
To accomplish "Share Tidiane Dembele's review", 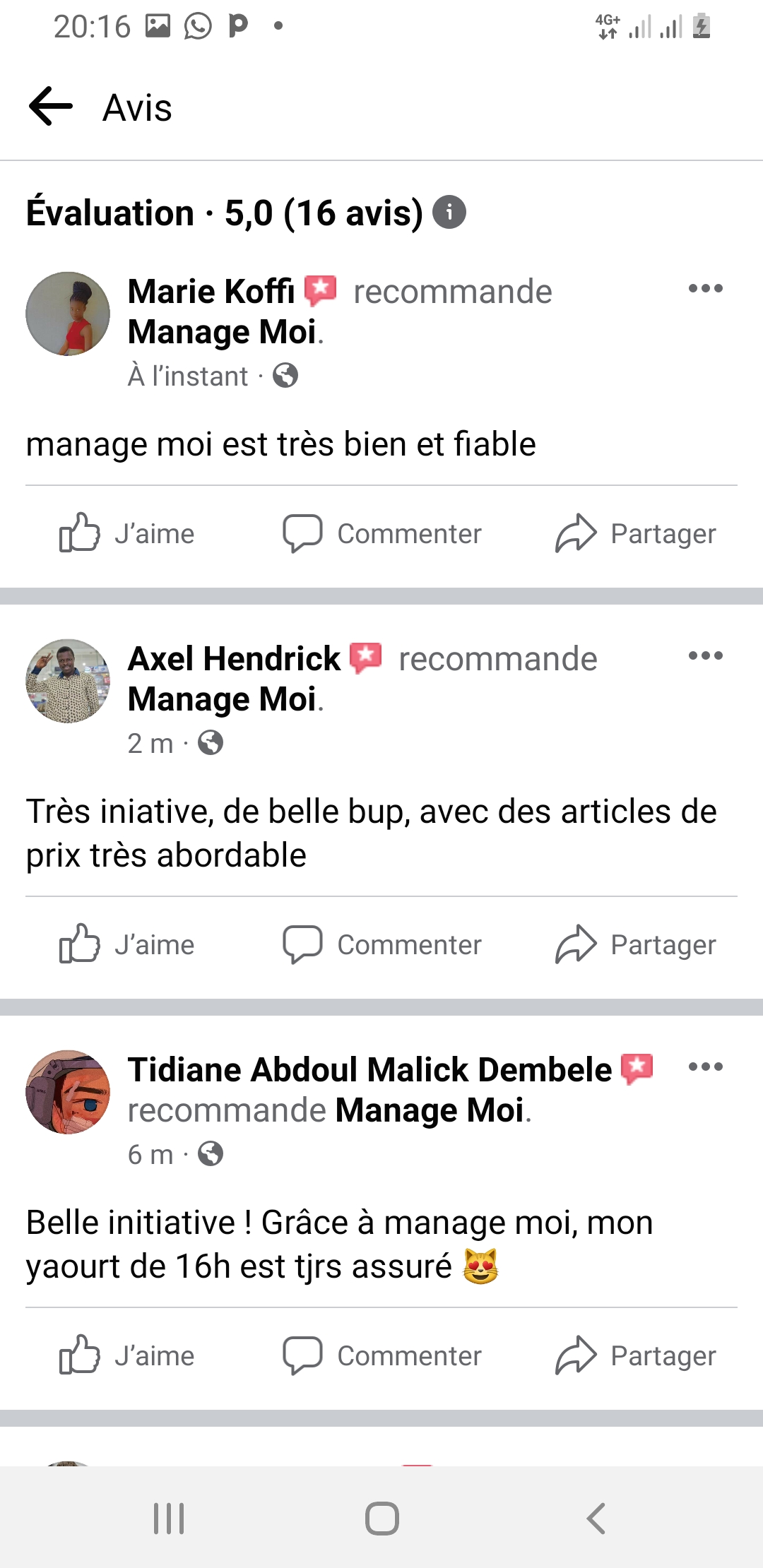I will pos(635,1355).
